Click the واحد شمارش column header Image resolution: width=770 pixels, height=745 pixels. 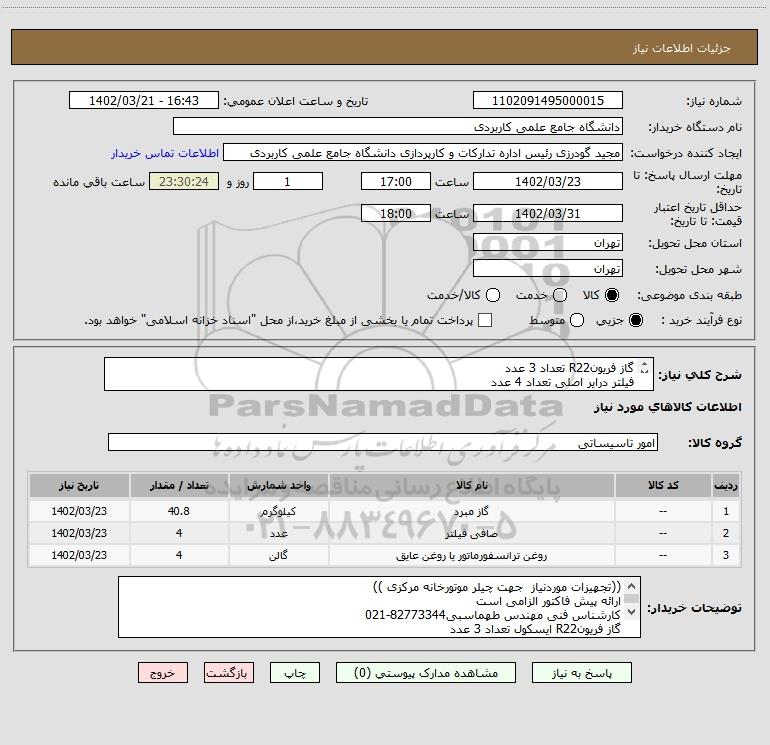[x=278, y=486]
